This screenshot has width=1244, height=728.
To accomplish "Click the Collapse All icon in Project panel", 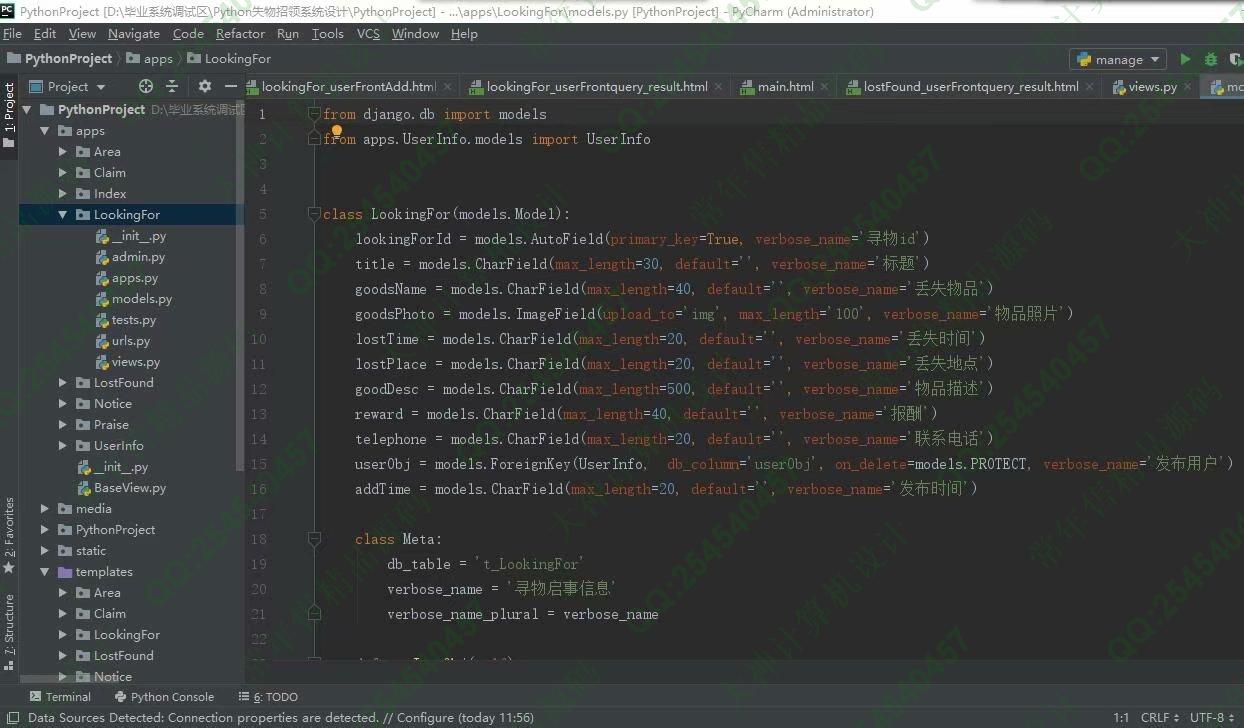I will tap(172, 87).
